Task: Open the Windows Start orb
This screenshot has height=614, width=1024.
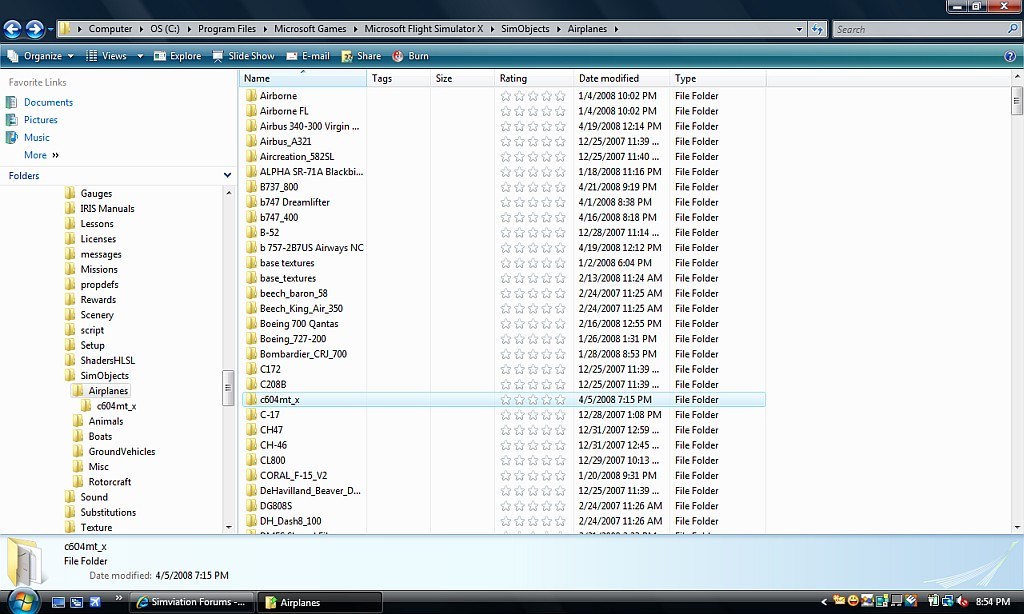Action: tap(22, 600)
